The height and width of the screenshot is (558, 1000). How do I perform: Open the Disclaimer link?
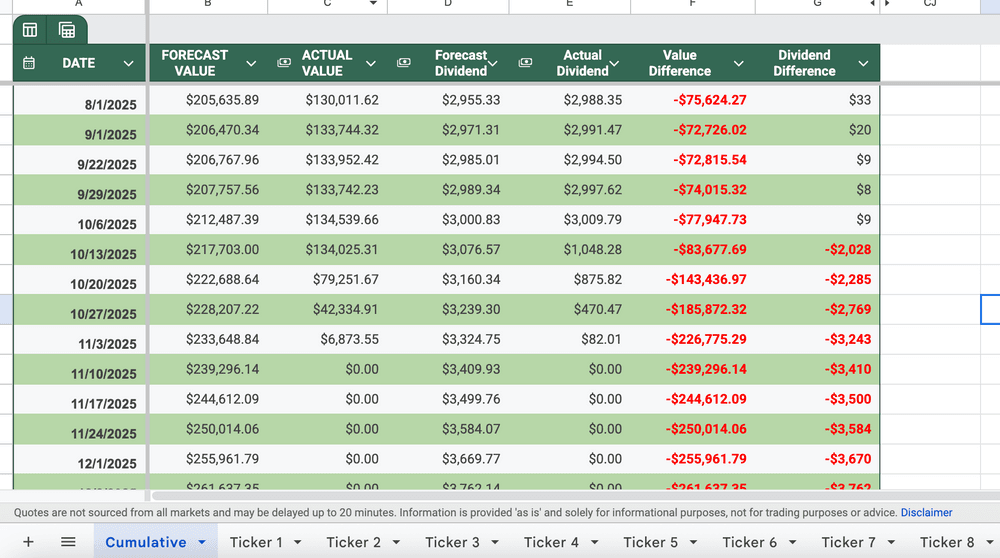pos(926,512)
